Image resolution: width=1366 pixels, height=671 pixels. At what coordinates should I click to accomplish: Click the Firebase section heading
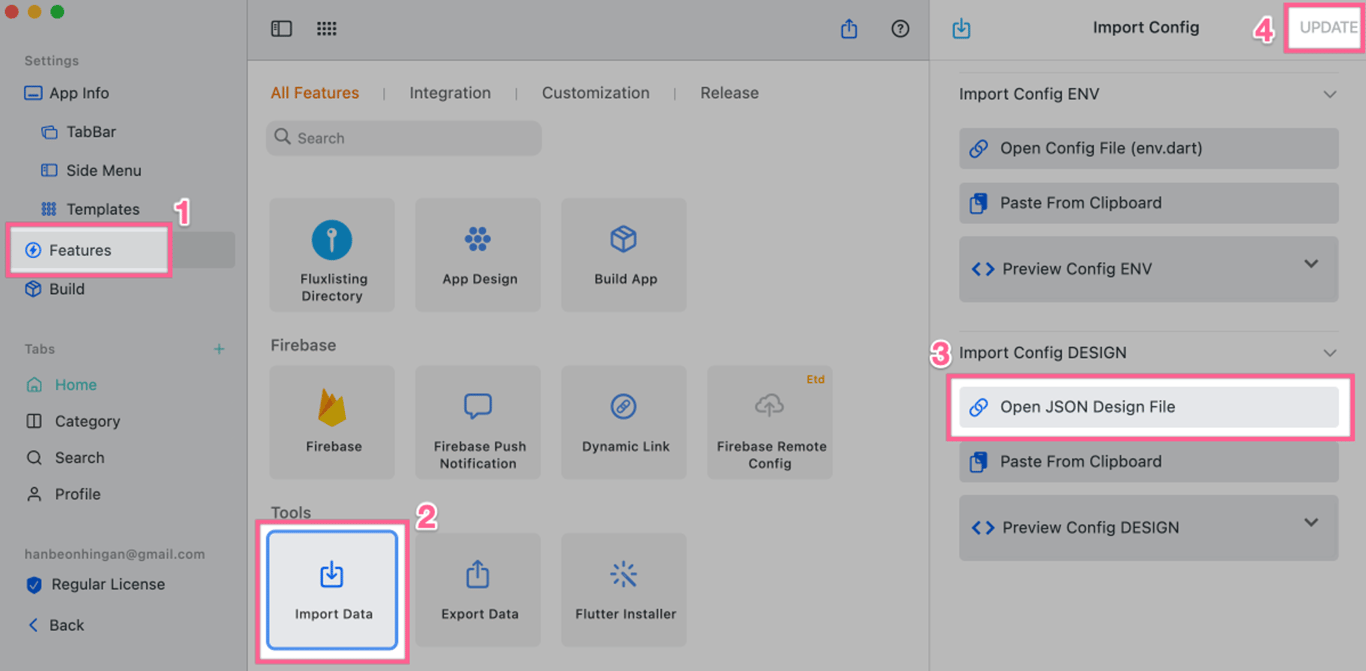[x=303, y=345]
